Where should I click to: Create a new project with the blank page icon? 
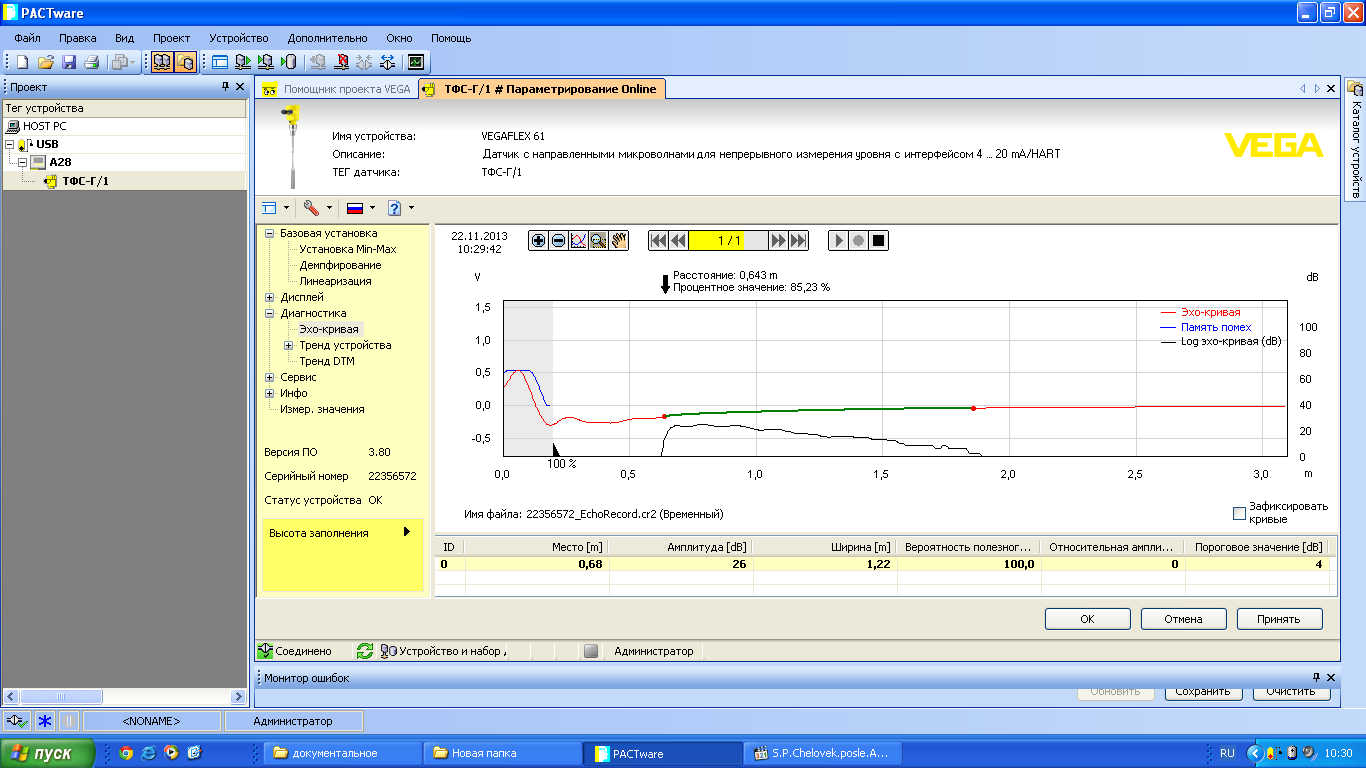click(22, 62)
